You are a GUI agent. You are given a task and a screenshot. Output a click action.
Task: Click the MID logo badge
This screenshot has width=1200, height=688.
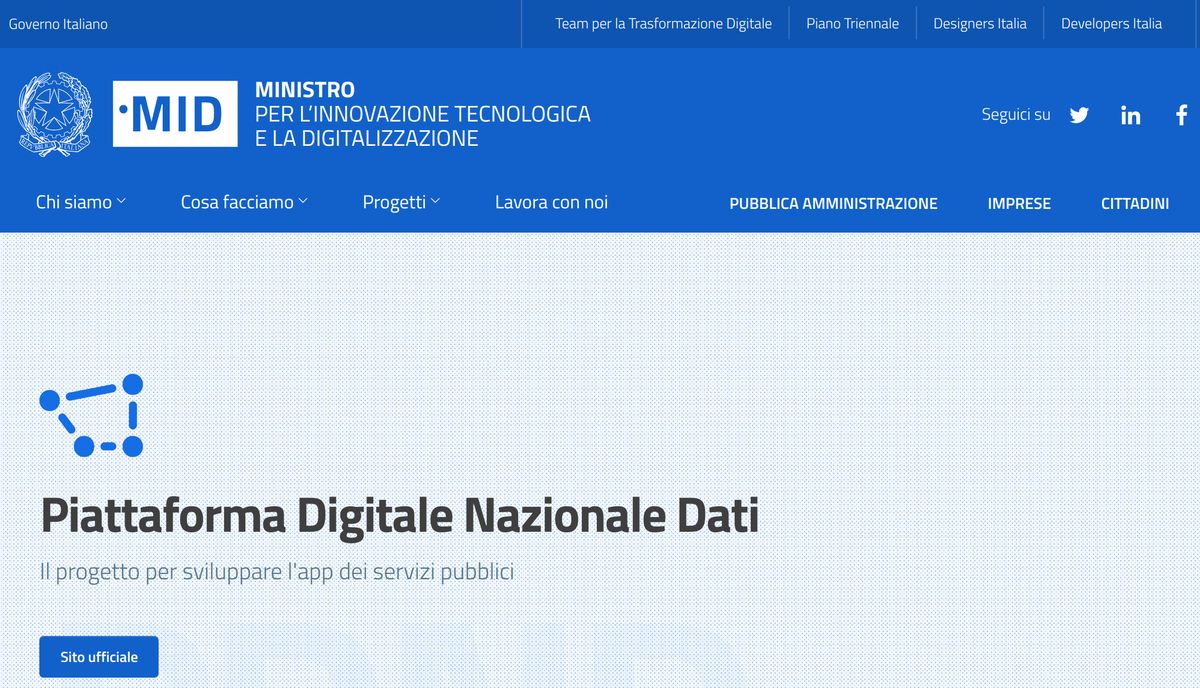[x=175, y=114]
